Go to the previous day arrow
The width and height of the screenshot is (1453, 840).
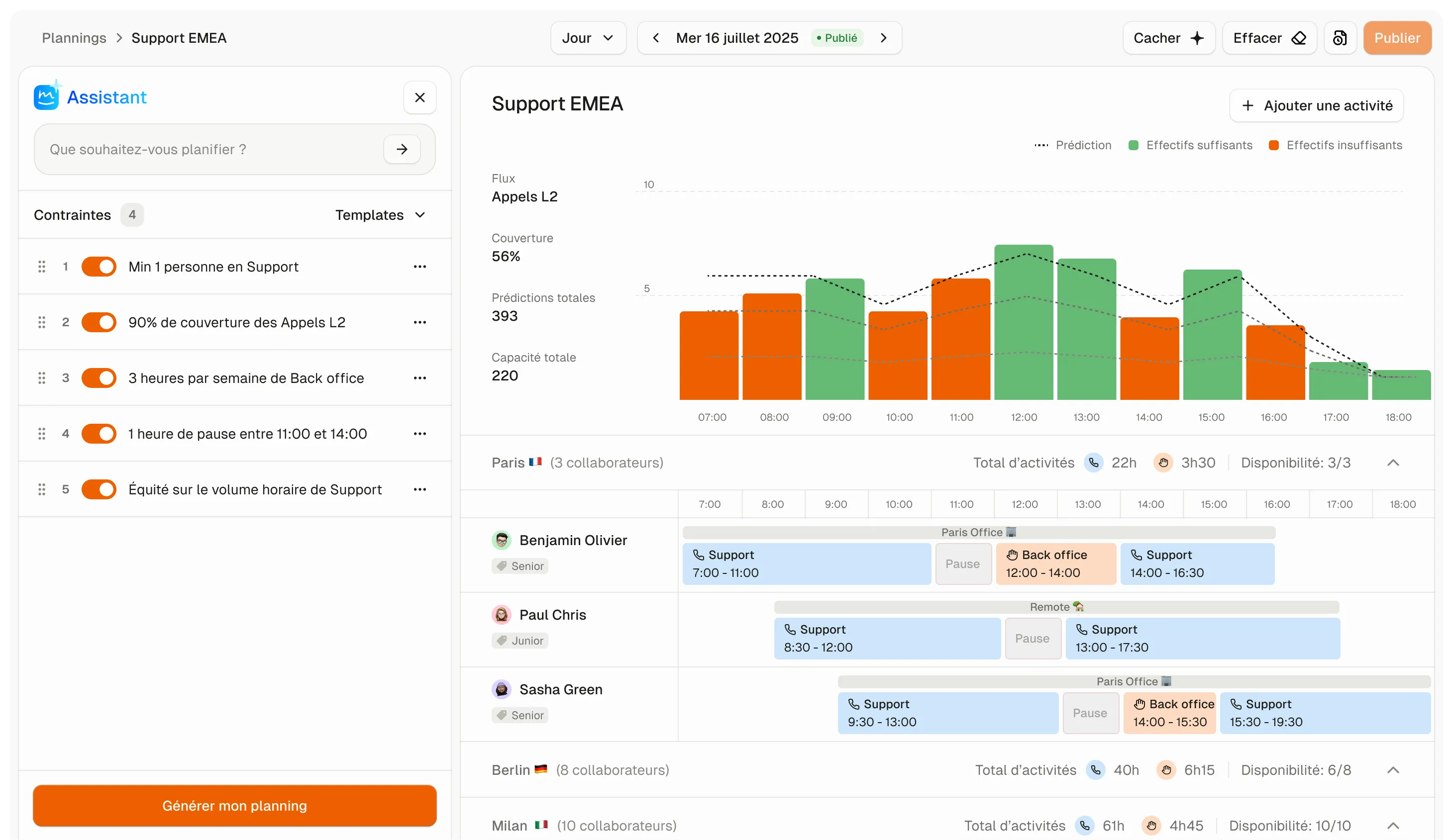tap(655, 38)
